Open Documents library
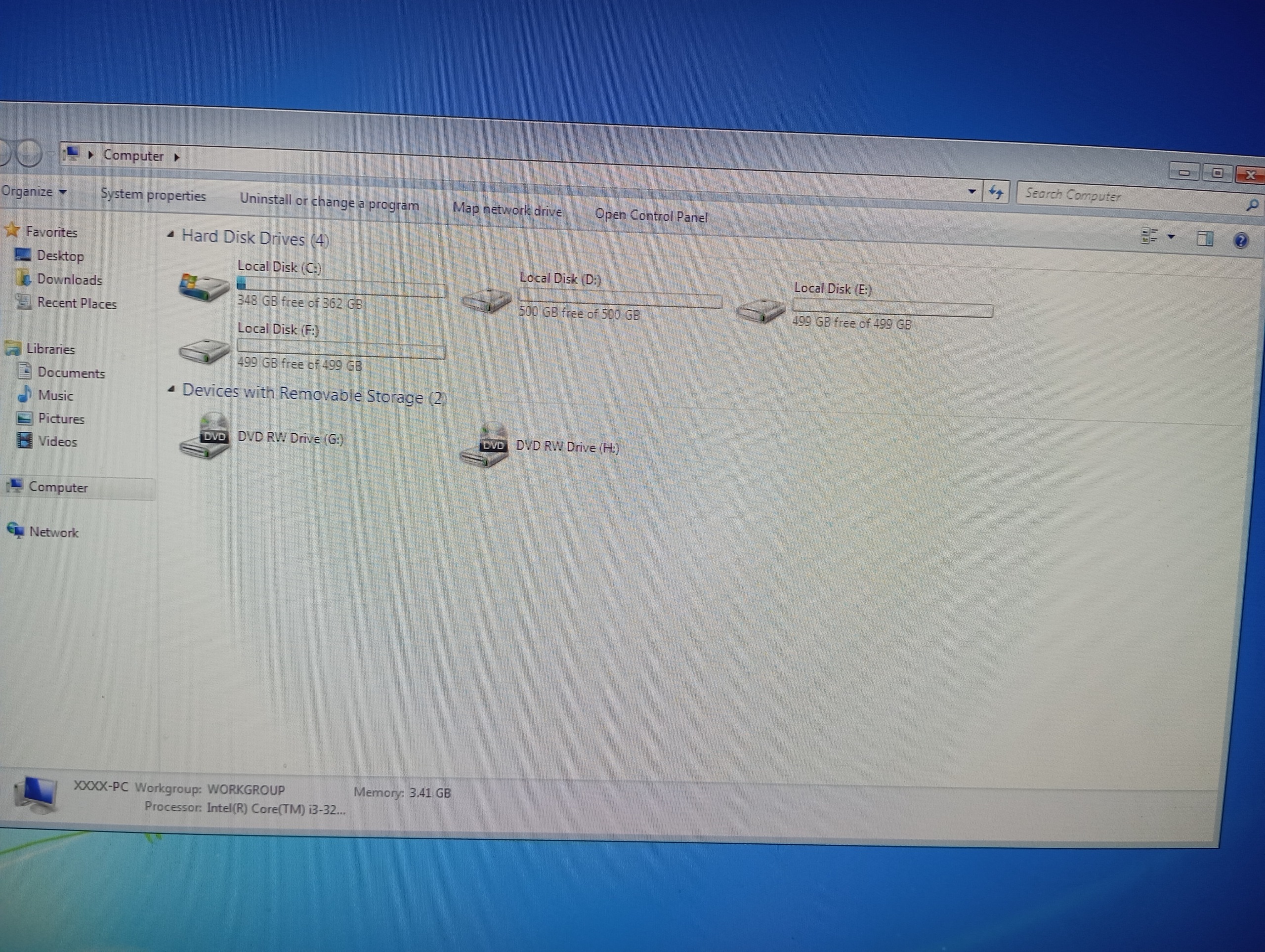This screenshot has width=1265, height=952. 72,373
